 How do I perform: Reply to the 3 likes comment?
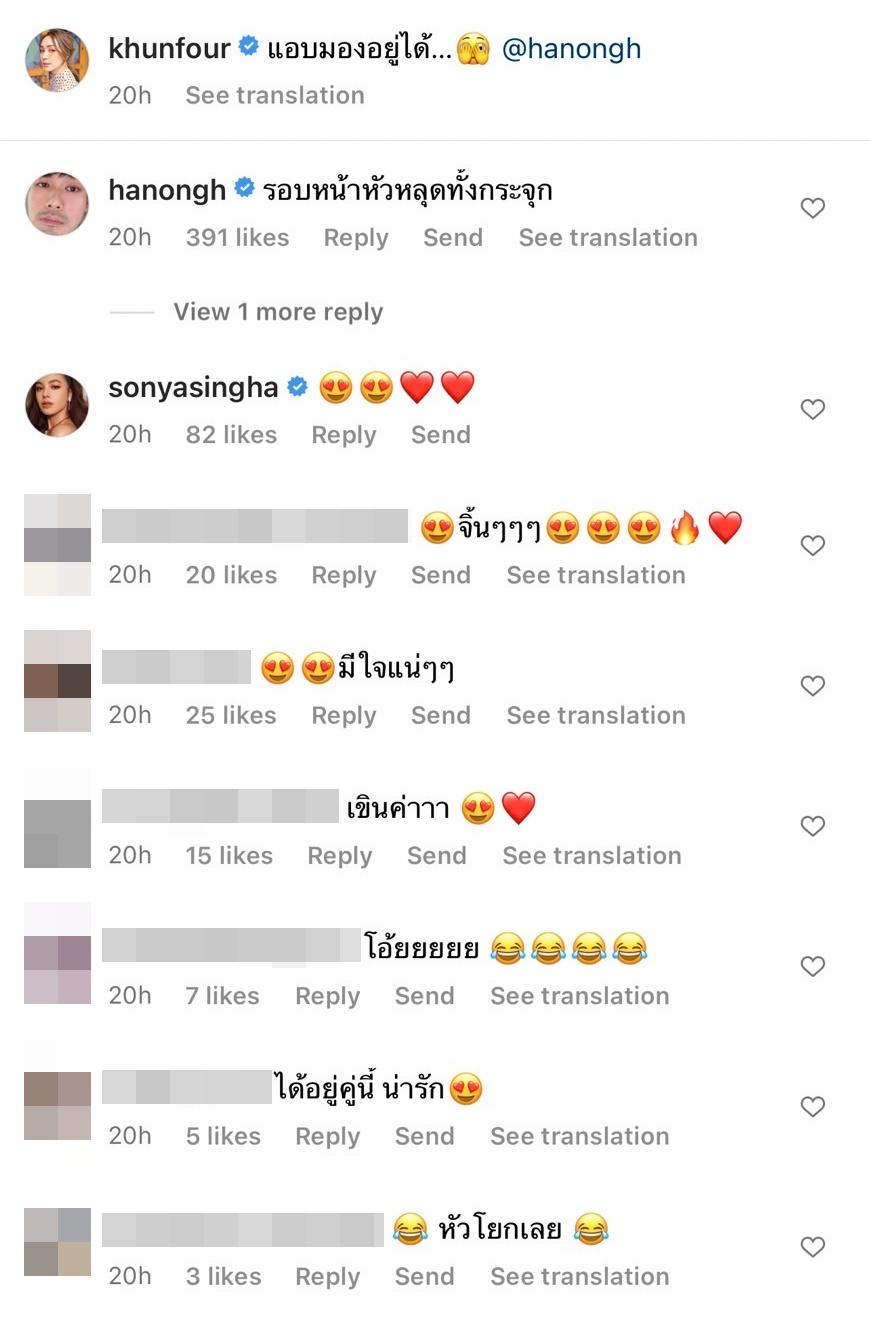[x=328, y=1277]
